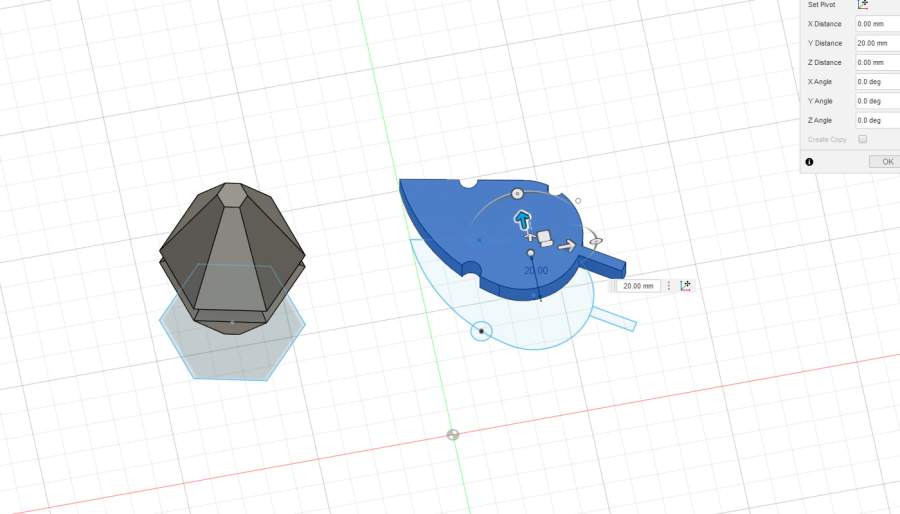Click the circled sketch point on the leaf outline
This screenshot has height=514, width=900.
pyautogui.click(x=482, y=331)
